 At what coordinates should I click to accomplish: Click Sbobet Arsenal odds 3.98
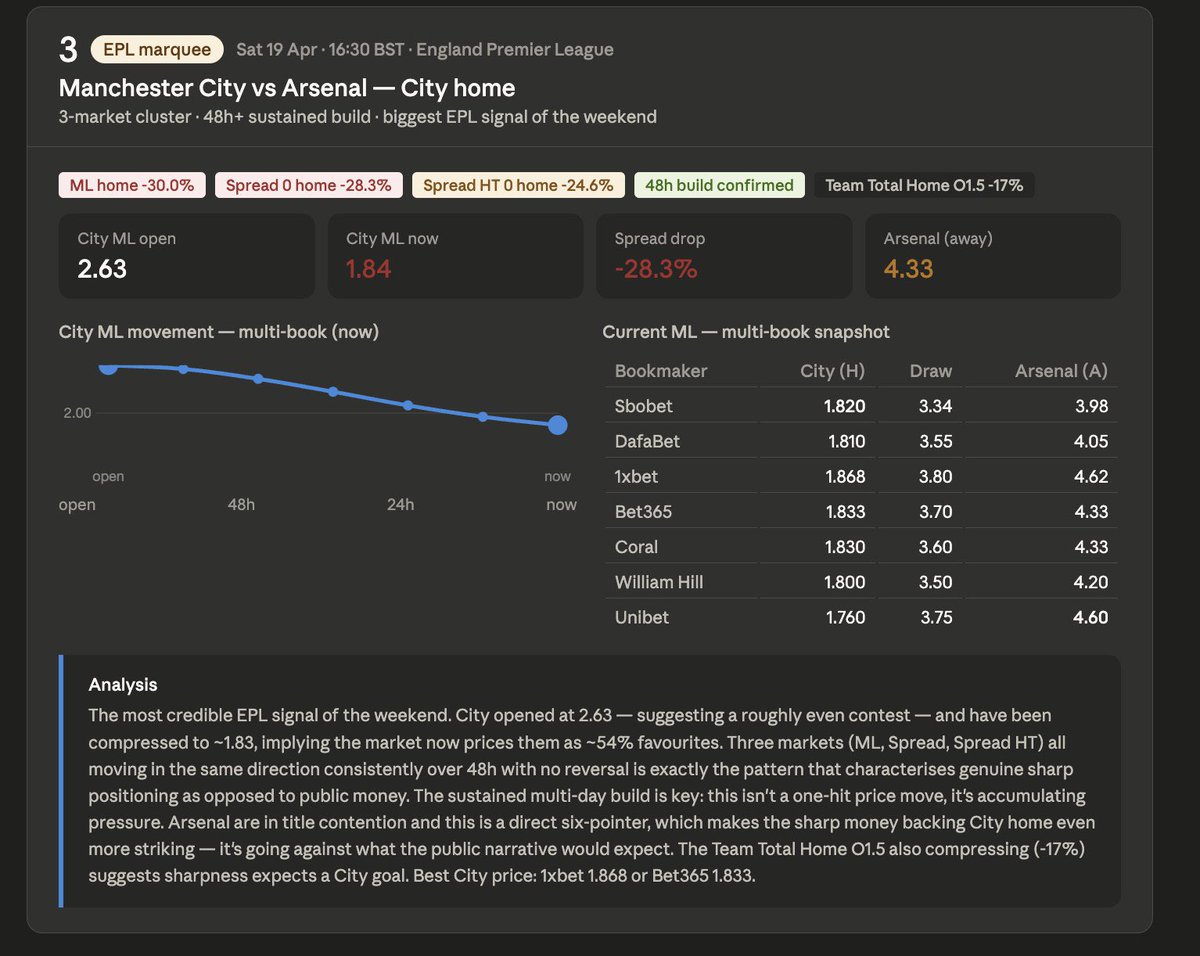click(x=1091, y=406)
